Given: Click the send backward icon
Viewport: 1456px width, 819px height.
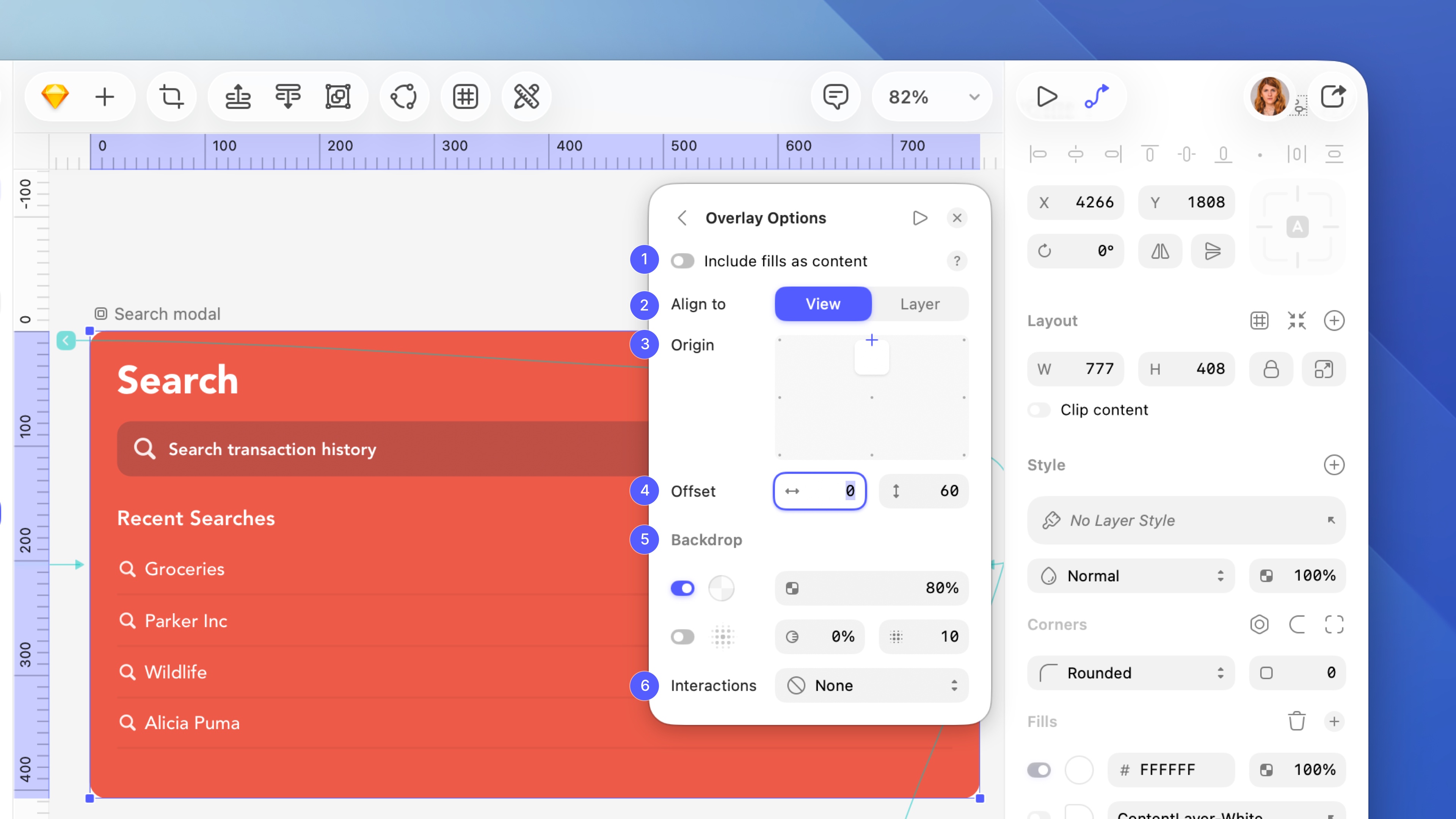Looking at the screenshot, I should coord(288,97).
